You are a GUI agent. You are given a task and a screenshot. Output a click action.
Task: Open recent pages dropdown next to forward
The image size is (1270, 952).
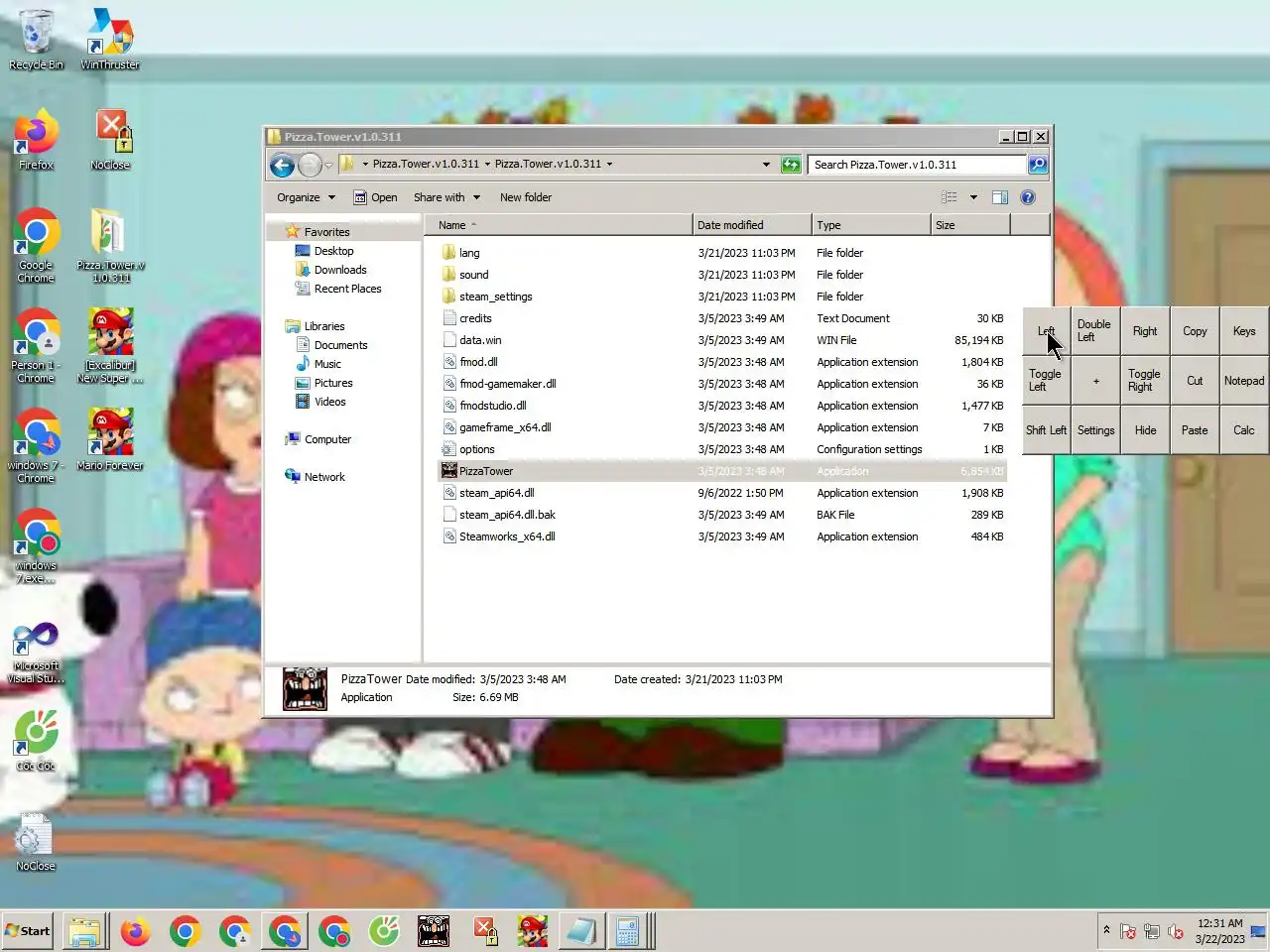328,165
